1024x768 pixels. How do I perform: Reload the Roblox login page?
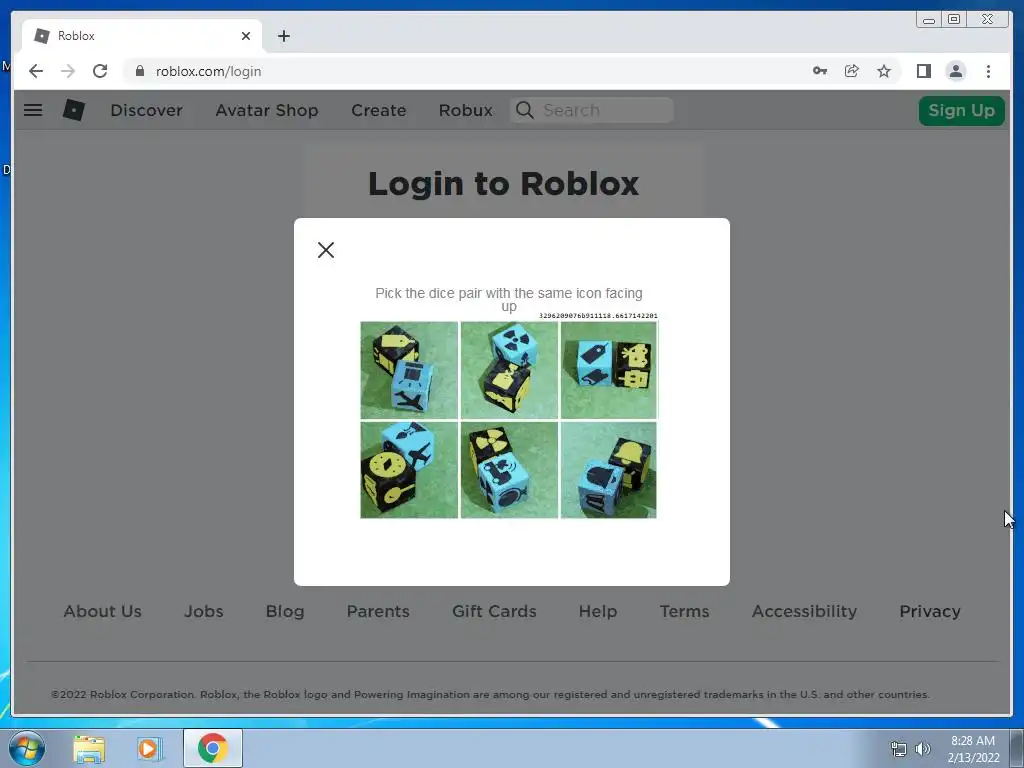[100, 71]
